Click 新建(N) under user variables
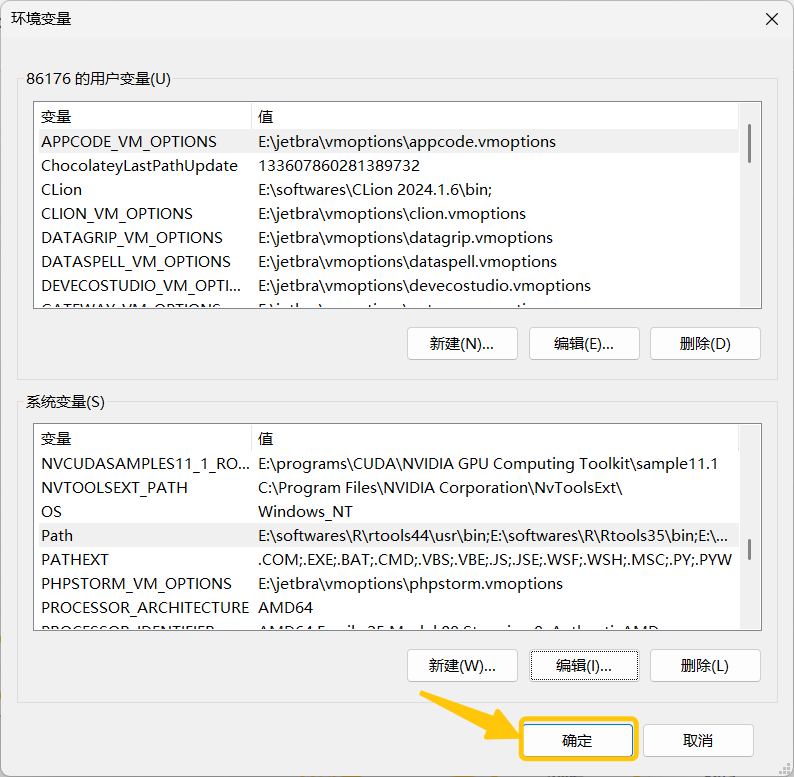This screenshot has height=777, width=794. [462, 343]
